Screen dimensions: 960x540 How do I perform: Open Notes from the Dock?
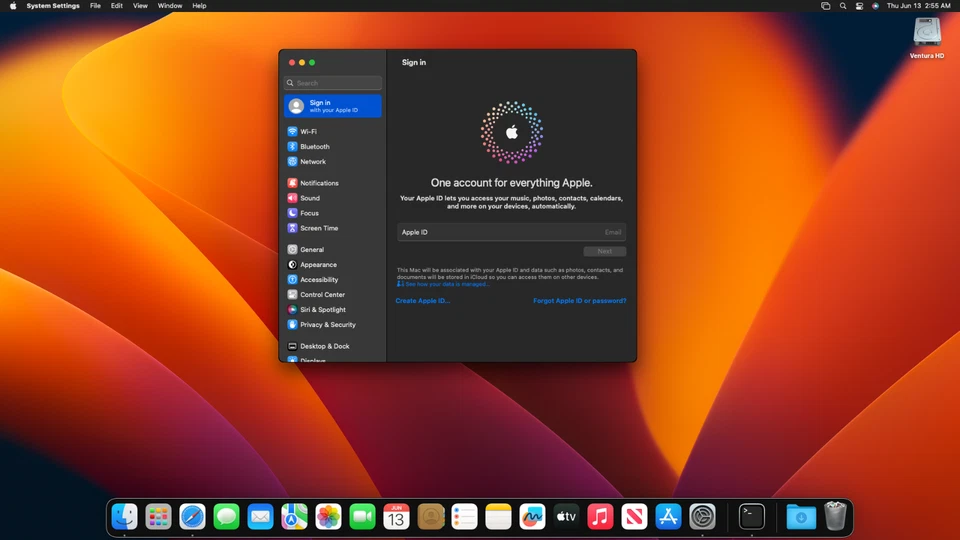[x=498, y=517]
